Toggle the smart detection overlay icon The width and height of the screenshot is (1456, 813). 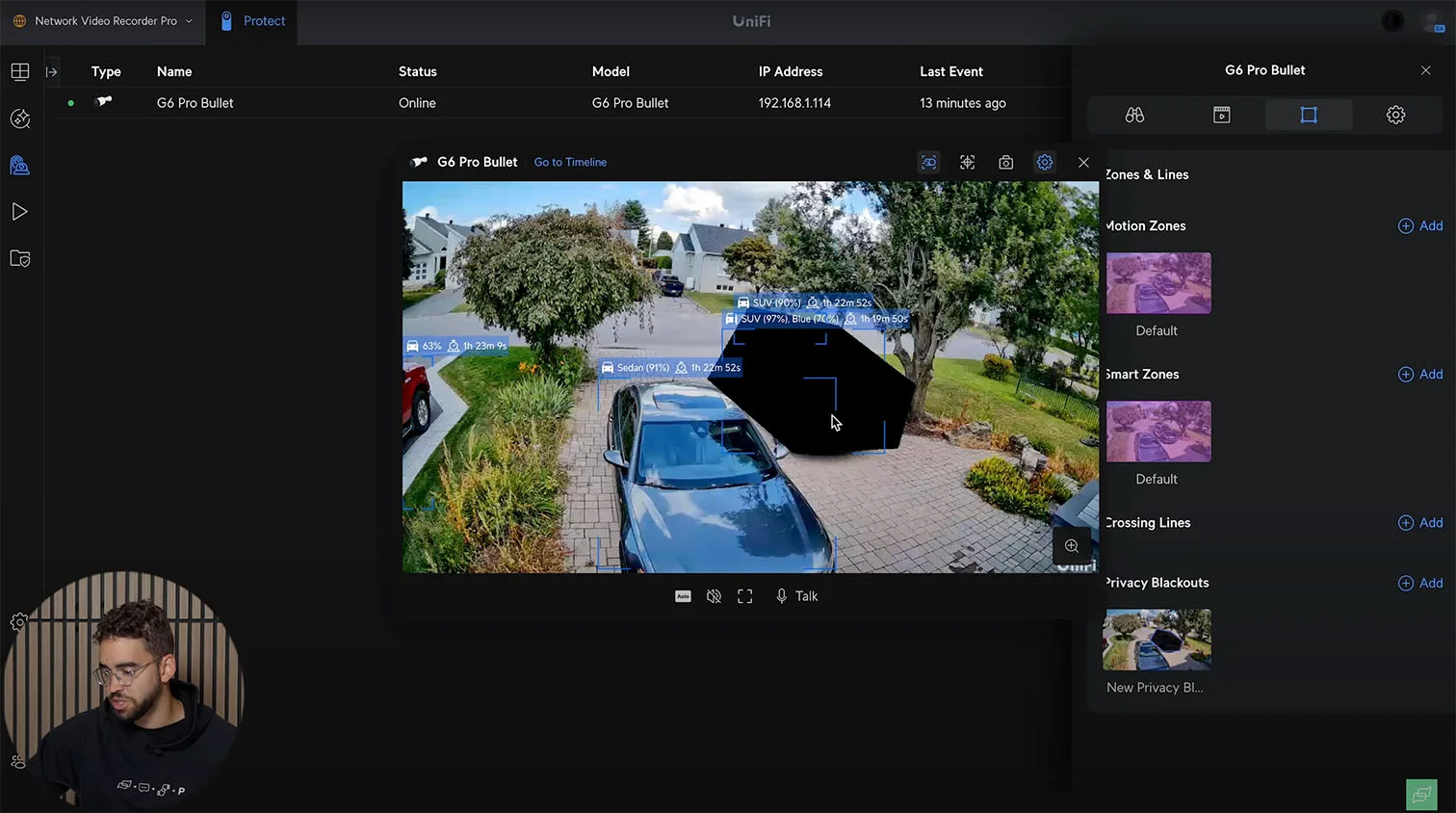tap(929, 163)
